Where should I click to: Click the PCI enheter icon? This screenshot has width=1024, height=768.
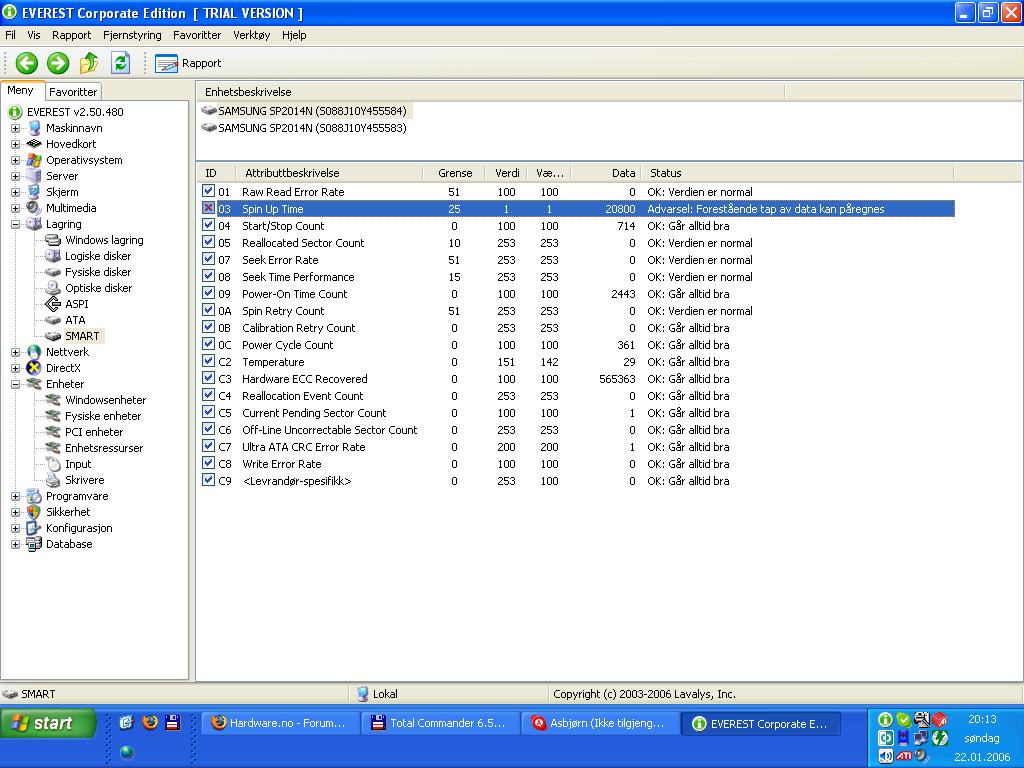pyautogui.click(x=53, y=432)
